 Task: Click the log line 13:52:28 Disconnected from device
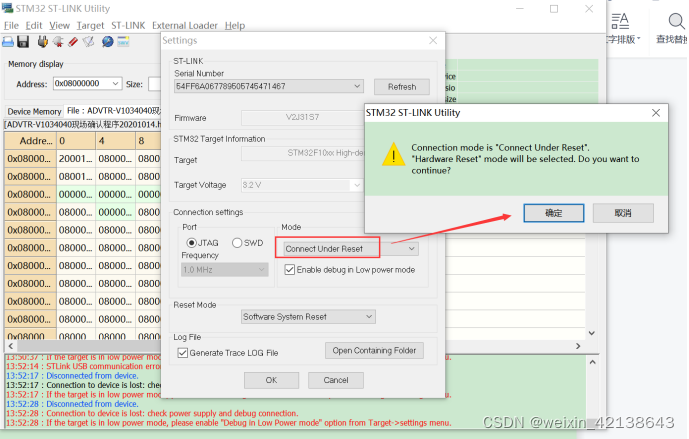72,404
